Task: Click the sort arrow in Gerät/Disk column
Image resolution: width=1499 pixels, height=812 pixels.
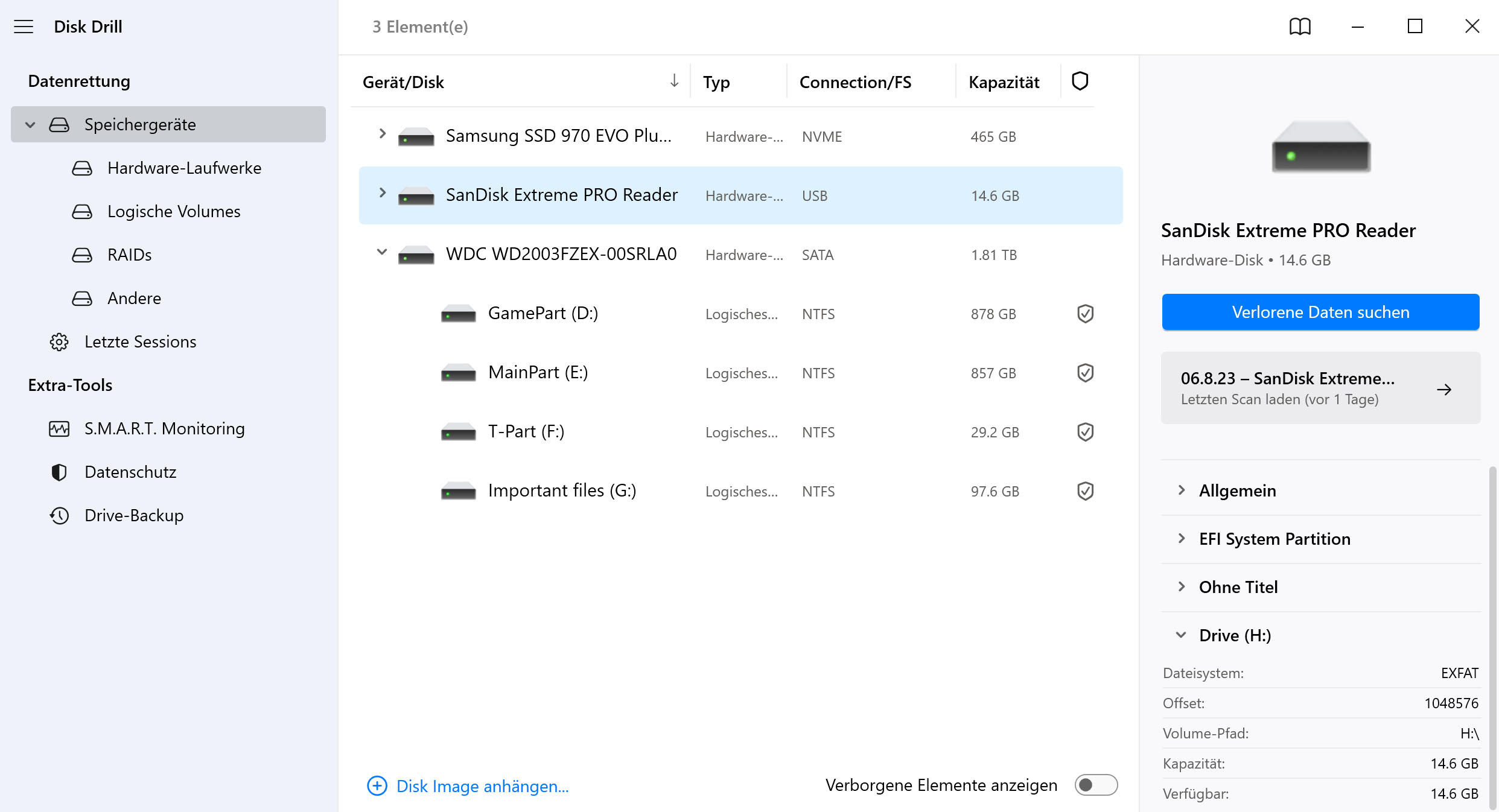Action: coord(674,81)
